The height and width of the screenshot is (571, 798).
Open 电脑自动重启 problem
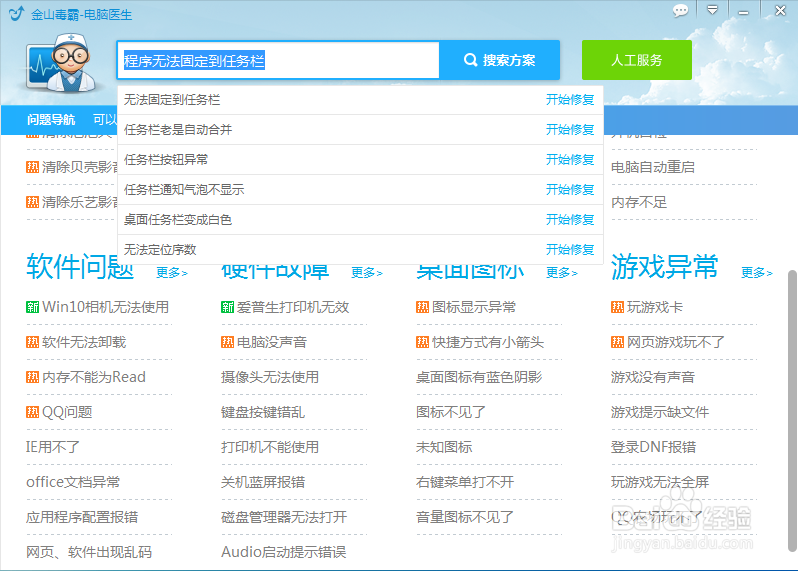click(x=653, y=167)
